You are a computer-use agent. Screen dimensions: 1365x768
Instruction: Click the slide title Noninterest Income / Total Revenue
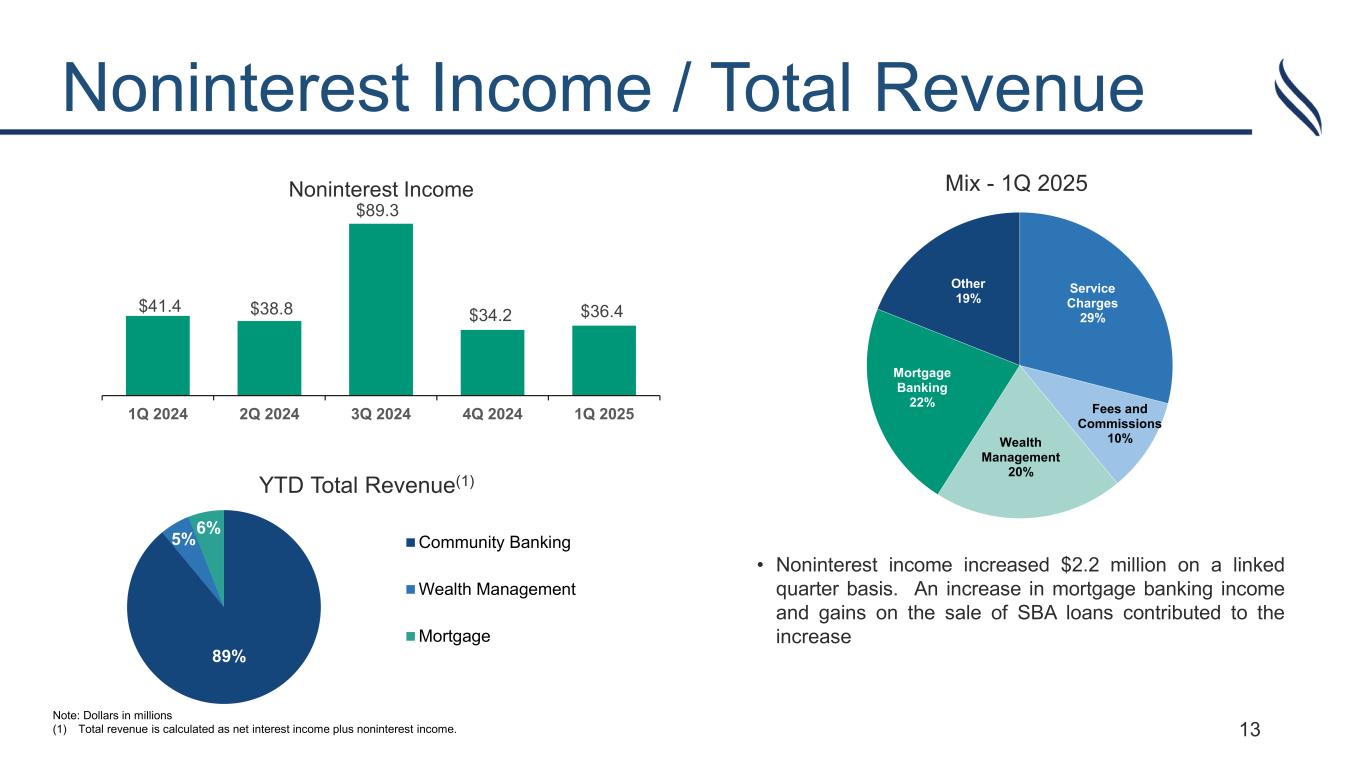point(602,87)
